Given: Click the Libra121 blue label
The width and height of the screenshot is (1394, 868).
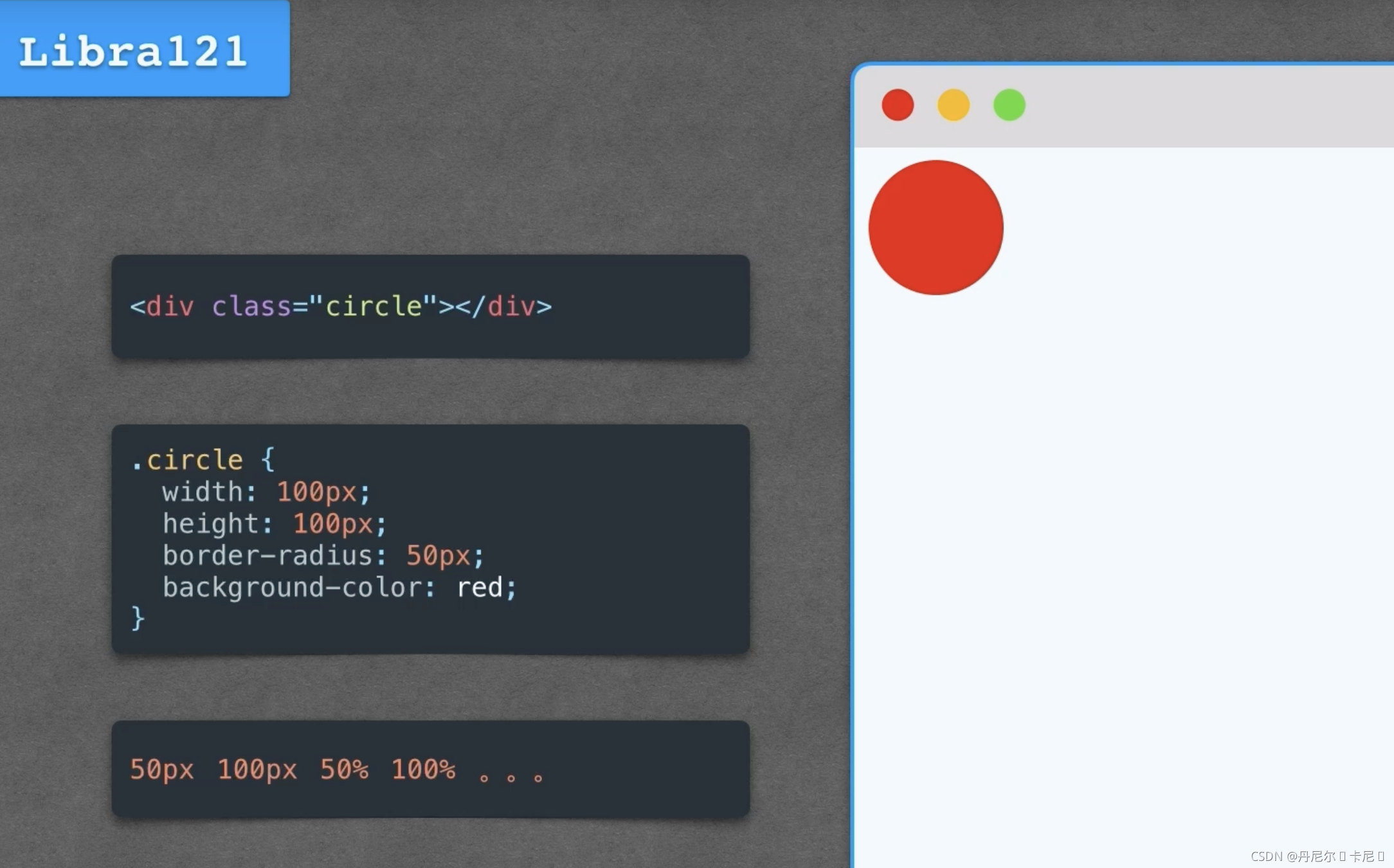Looking at the screenshot, I should 145,49.
